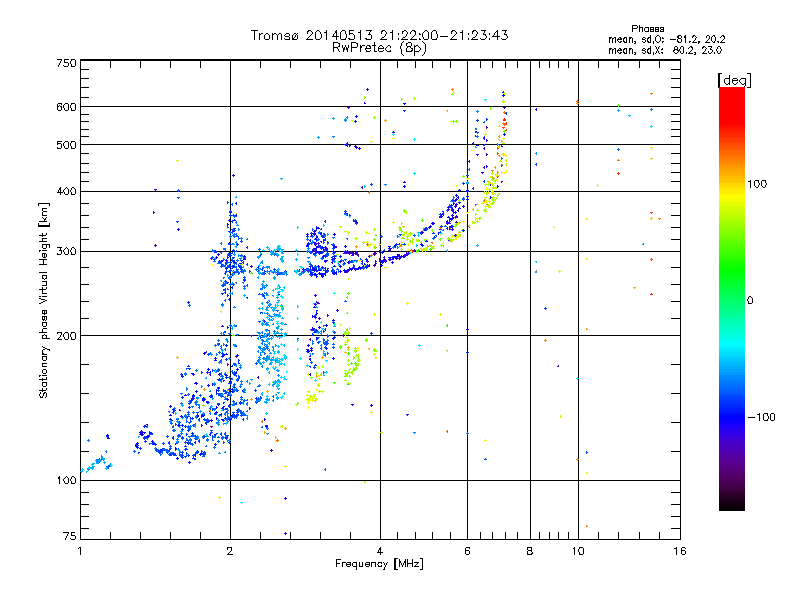800x600 pixels.
Task: Click the y-axis tick label '400'
Action: tap(66, 192)
